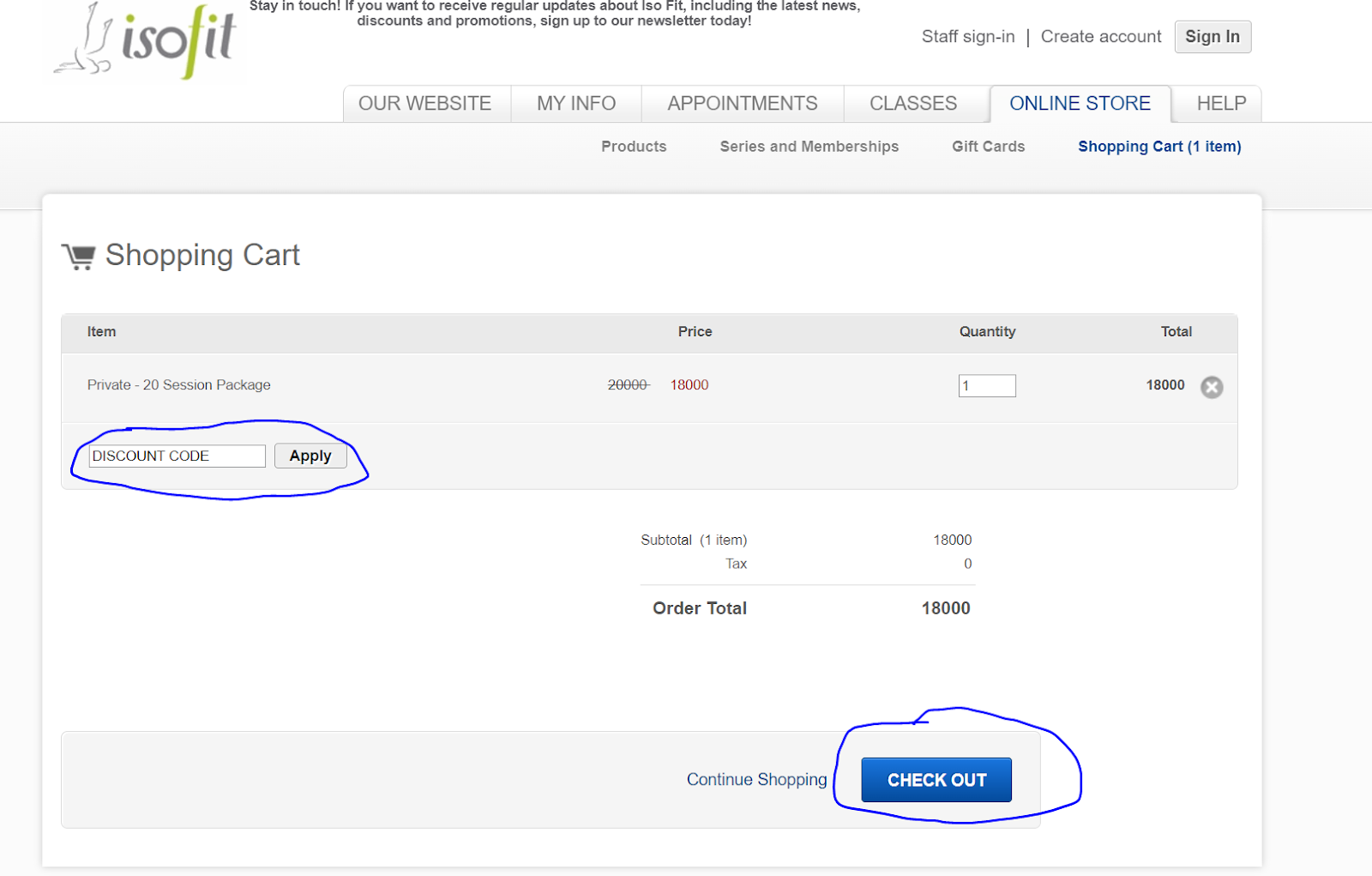Remove the Private 20 Session Package item
Viewport: 1372px width, 876px height.
coord(1212,387)
